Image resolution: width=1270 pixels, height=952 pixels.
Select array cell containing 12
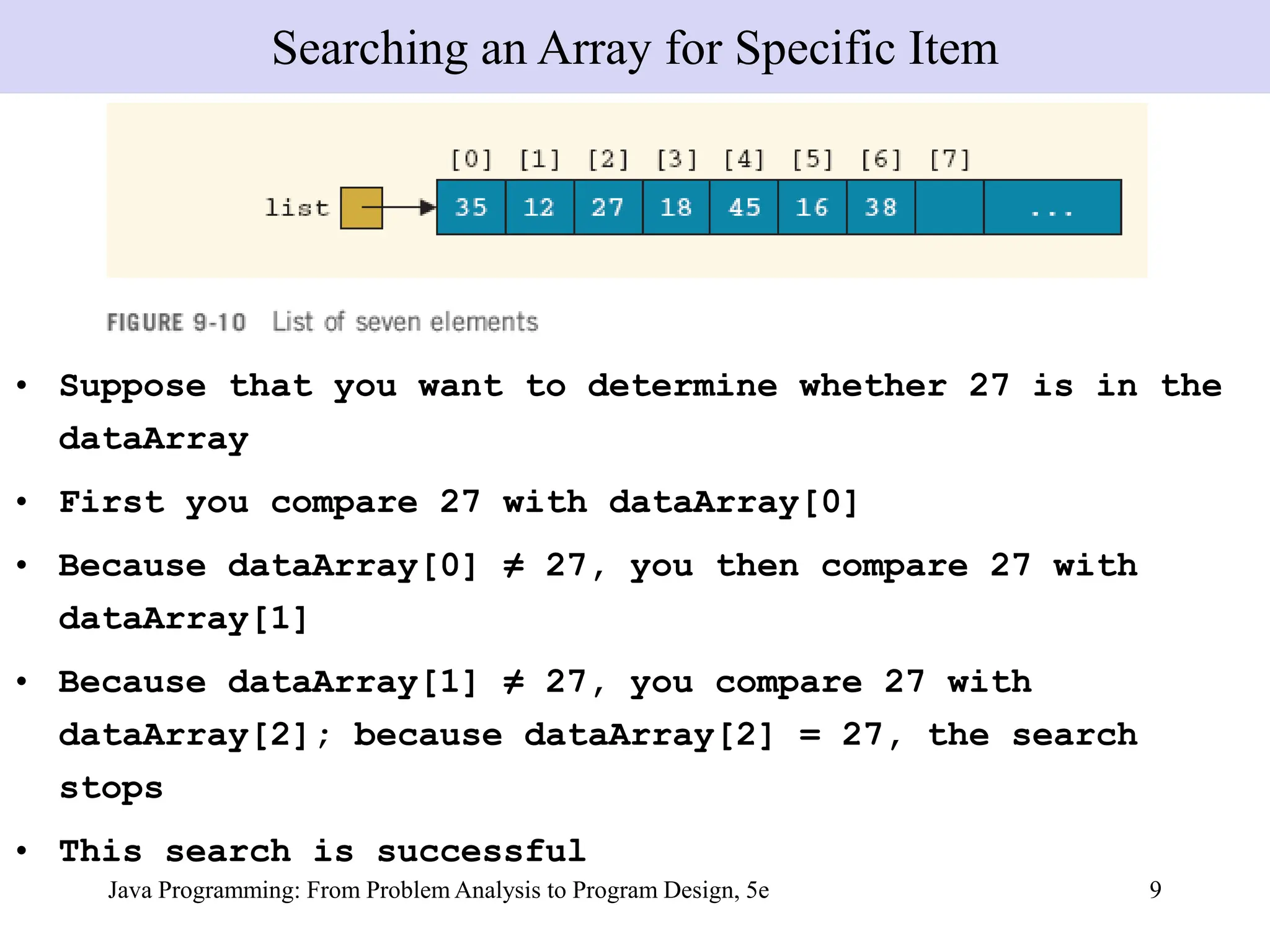[540, 207]
